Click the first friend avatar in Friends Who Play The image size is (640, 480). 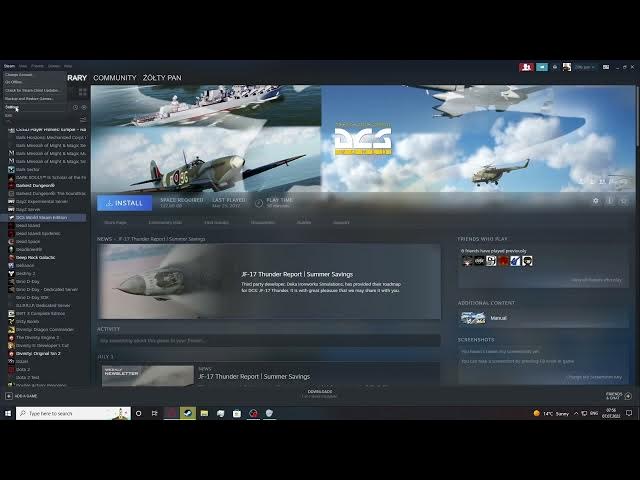(467, 261)
